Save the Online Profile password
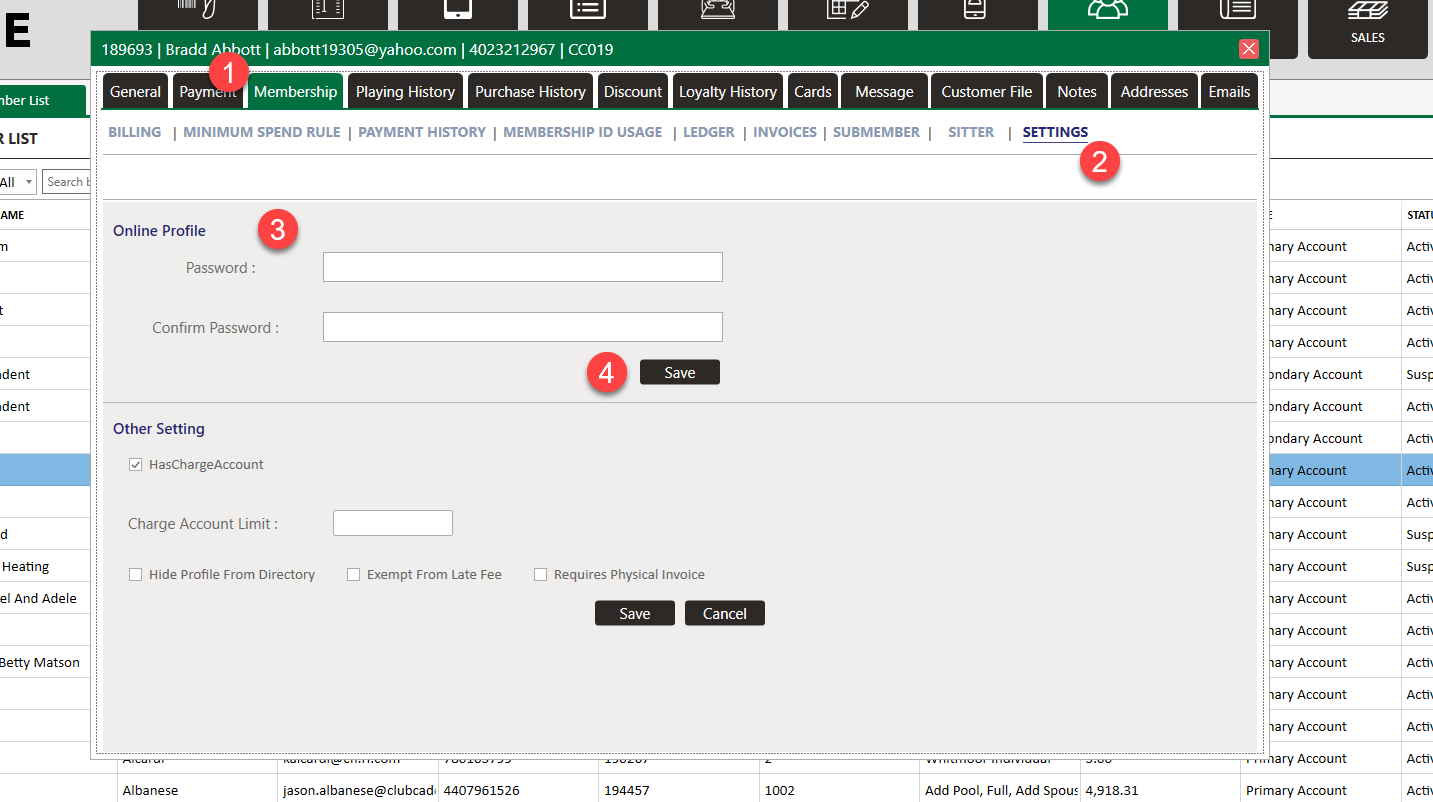The height and width of the screenshot is (802, 1433). (679, 373)
